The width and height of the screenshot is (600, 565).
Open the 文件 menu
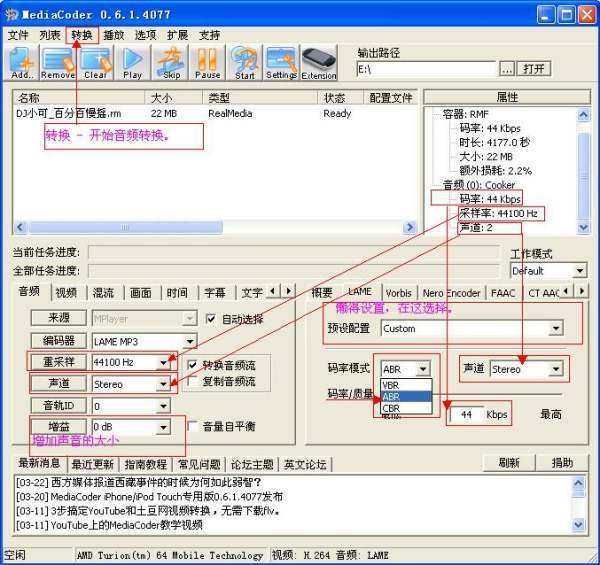click(18, 35)
